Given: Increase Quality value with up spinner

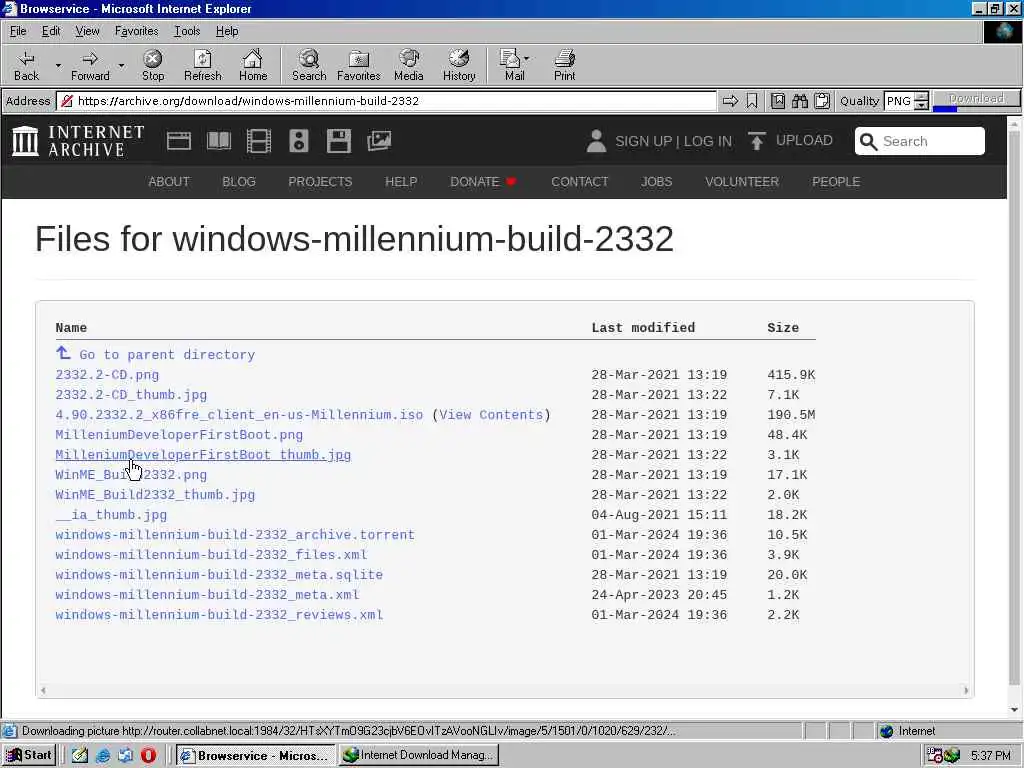Looking at the screenshot, I should (x=921, y=97).
